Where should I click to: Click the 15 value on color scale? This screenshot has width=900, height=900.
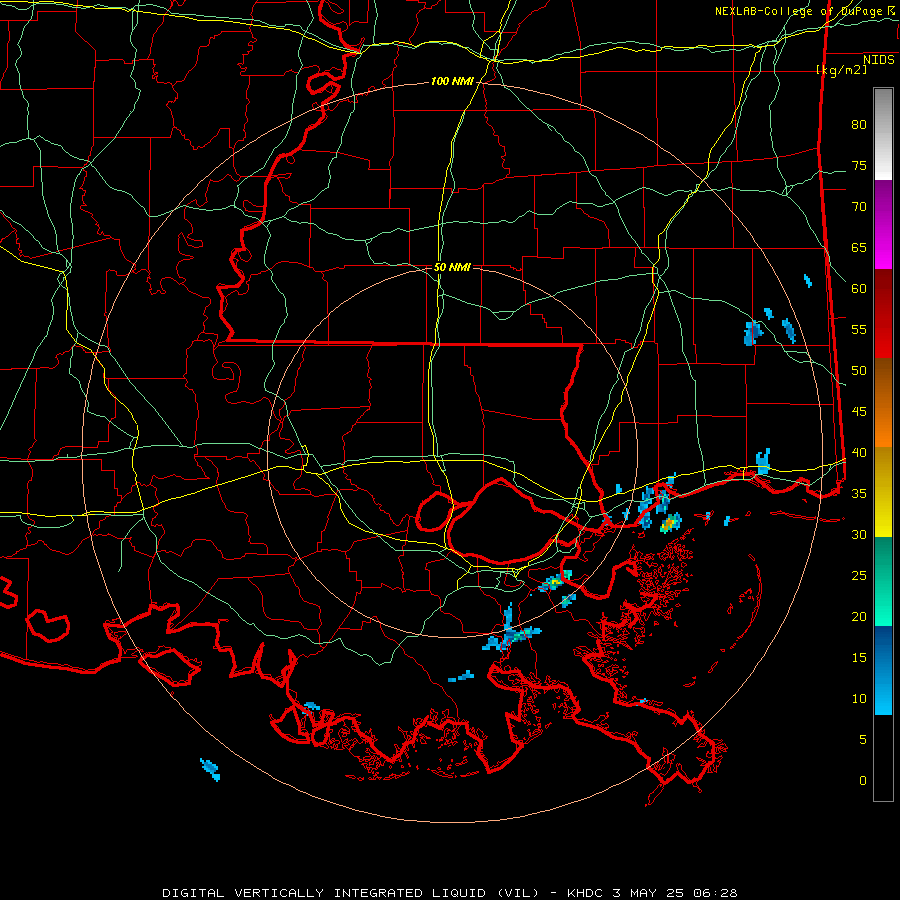tap(859, 658)
